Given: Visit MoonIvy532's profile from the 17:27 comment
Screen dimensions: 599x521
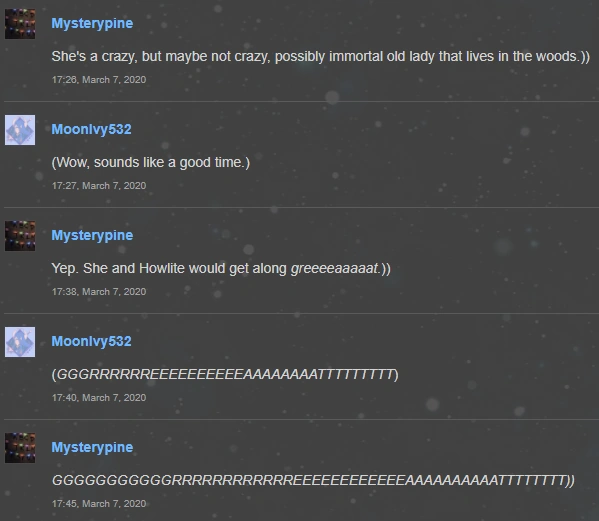Looking at the screenshot, I should pyautogui.click(x=91, y=129).
